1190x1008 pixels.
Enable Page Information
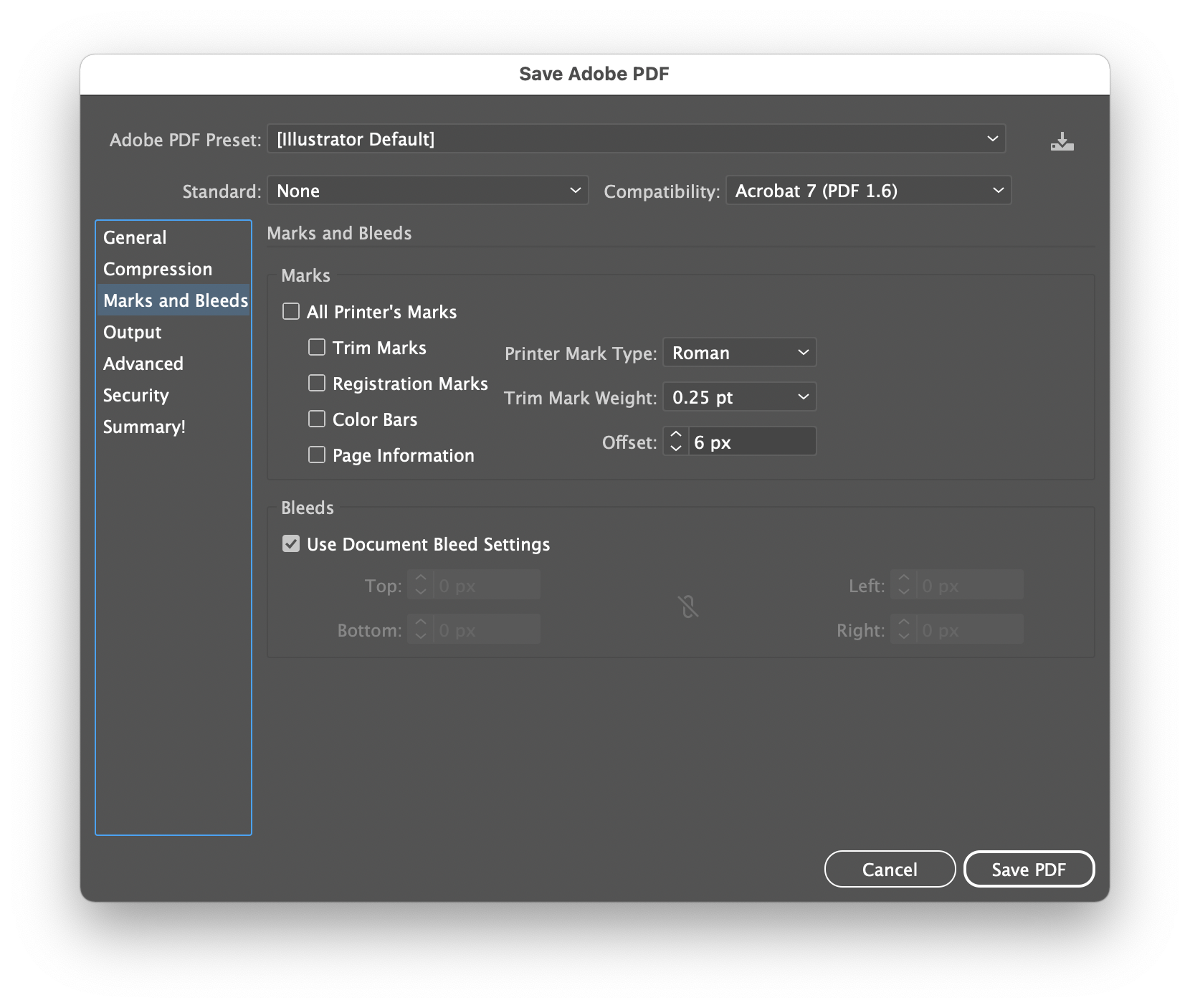(x=316, y=455)
